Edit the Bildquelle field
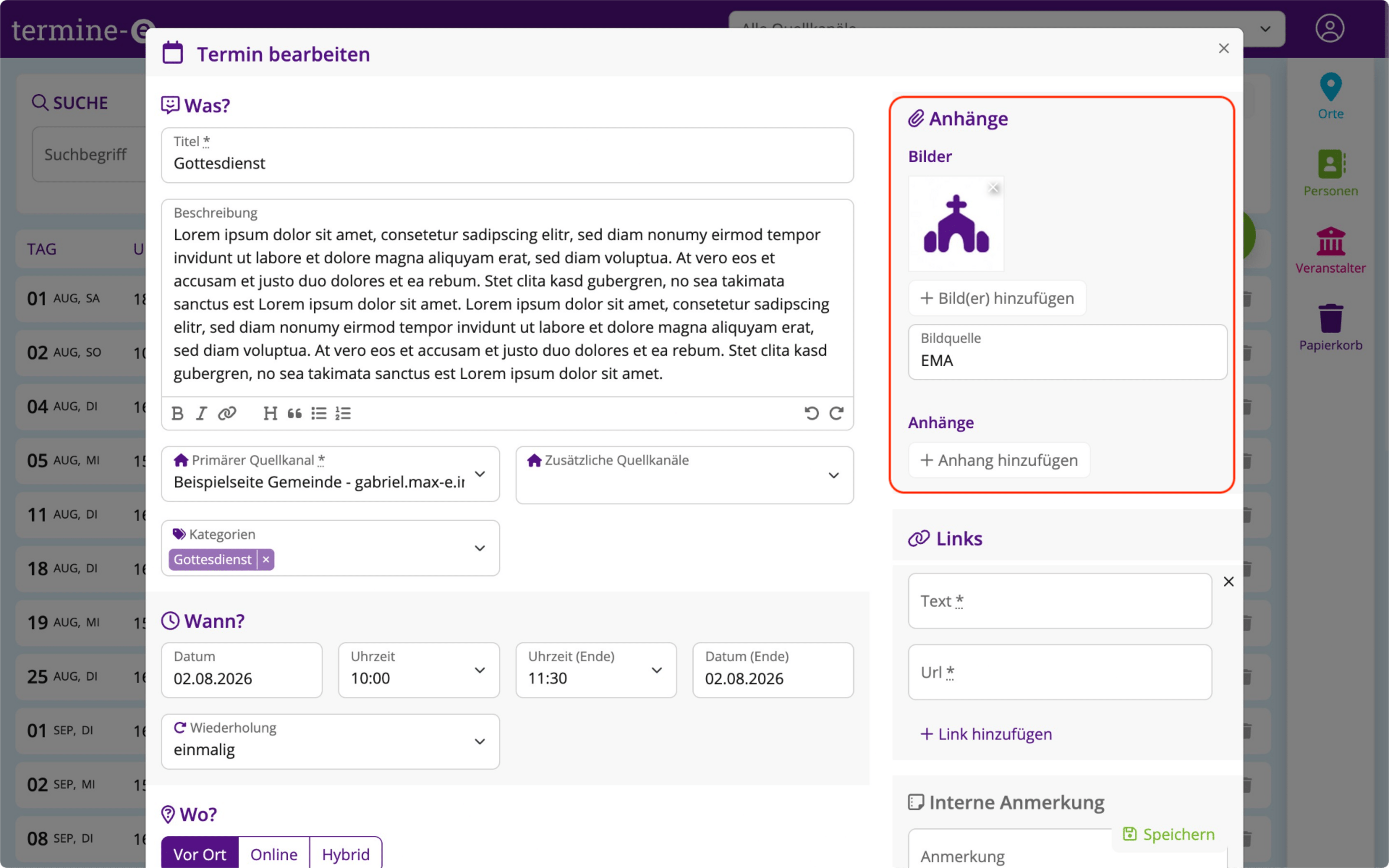1389x868 pixels. tap(1068, 352)
